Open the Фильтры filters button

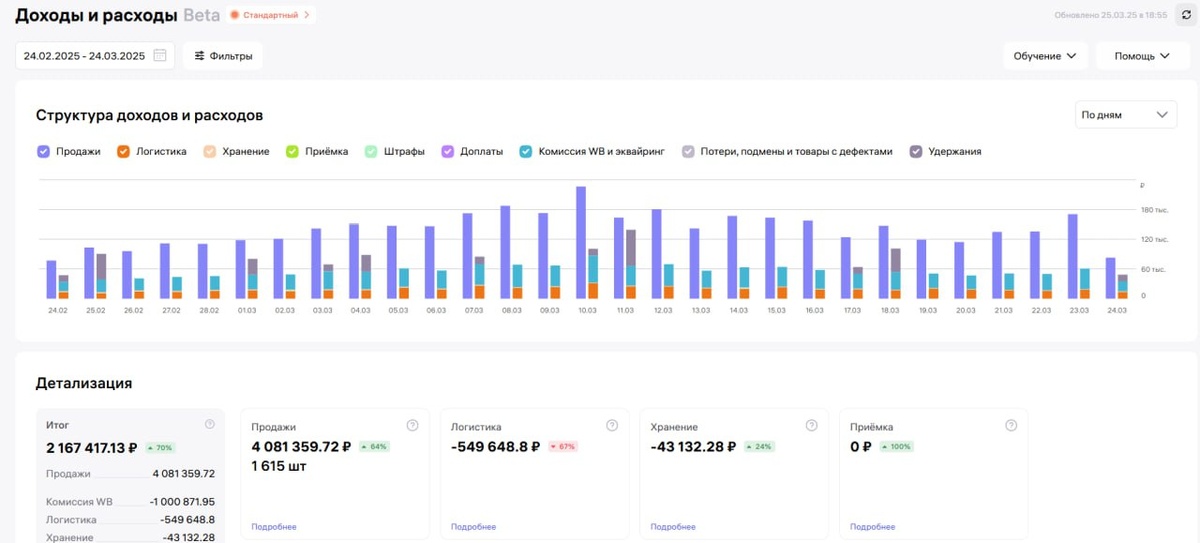(223, 56)
